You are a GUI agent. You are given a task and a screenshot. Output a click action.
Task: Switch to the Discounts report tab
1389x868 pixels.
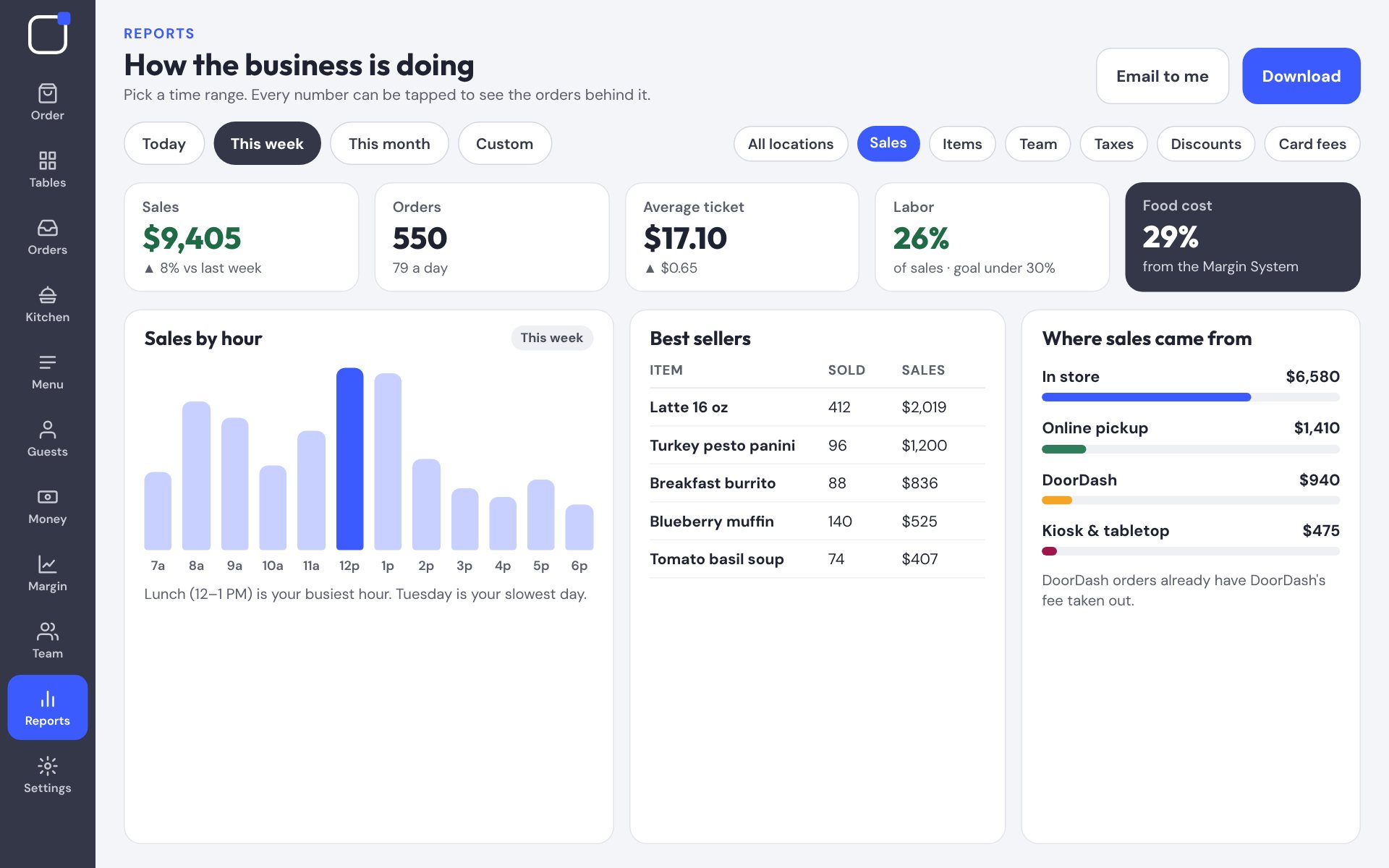(1206, 144)
